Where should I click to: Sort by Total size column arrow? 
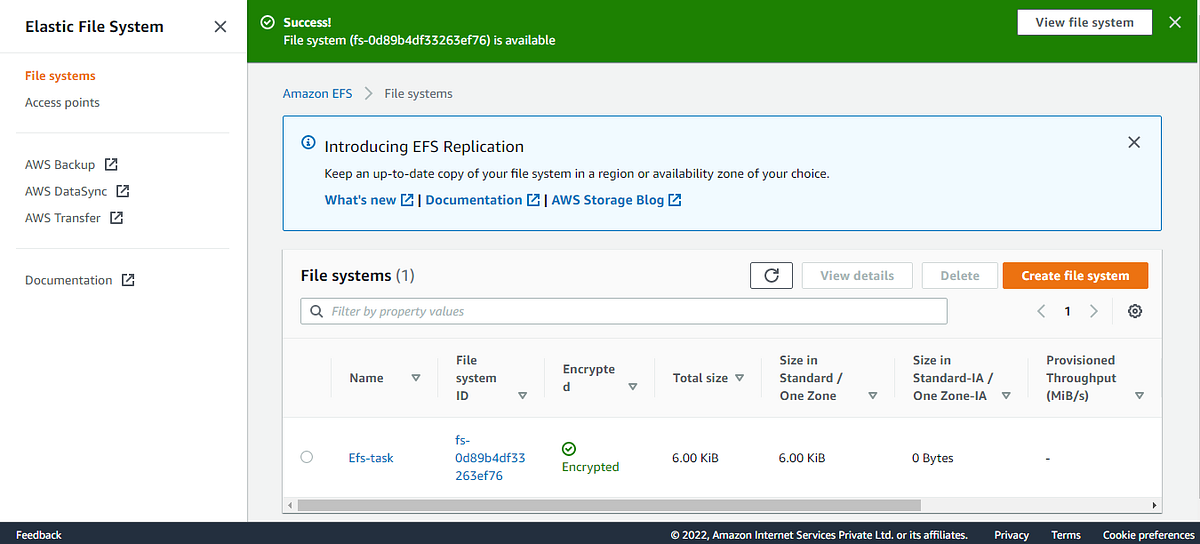coord(739,378)
